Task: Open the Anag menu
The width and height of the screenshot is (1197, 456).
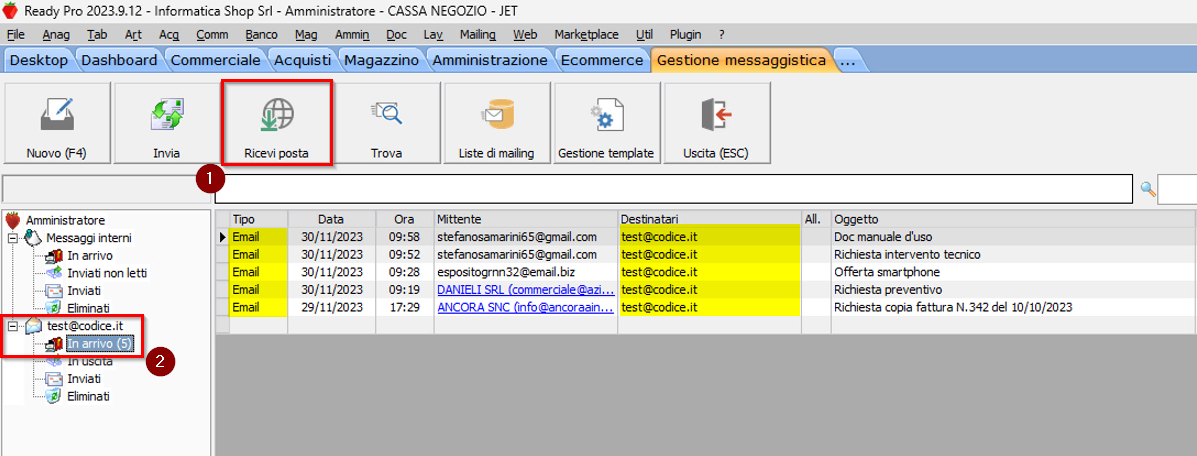Action: 56,34
